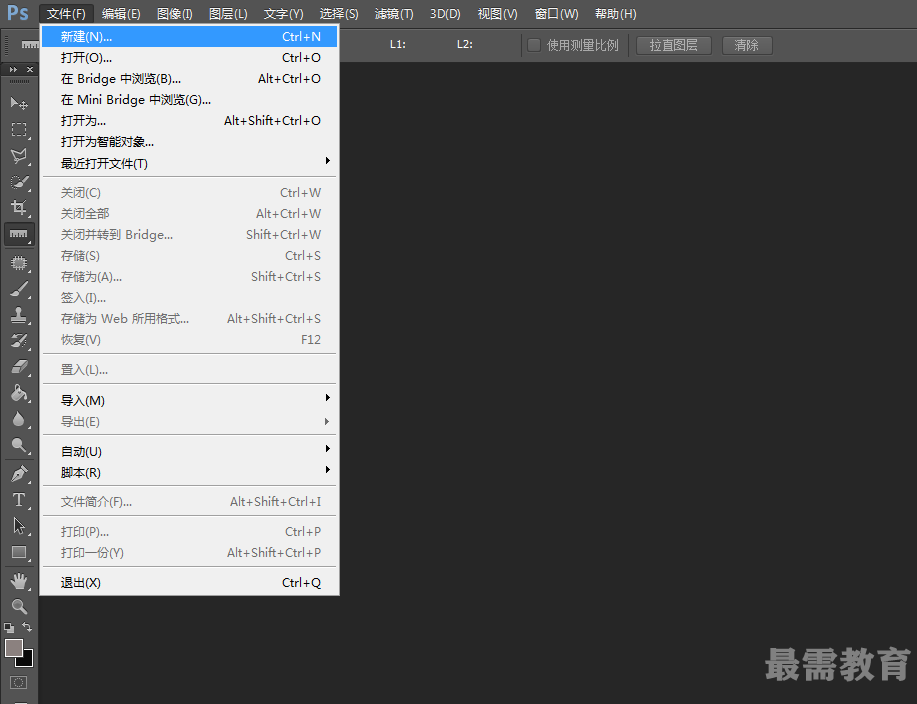Click 关闭并转到 Bridge... entry

click(x=189, y=234)
